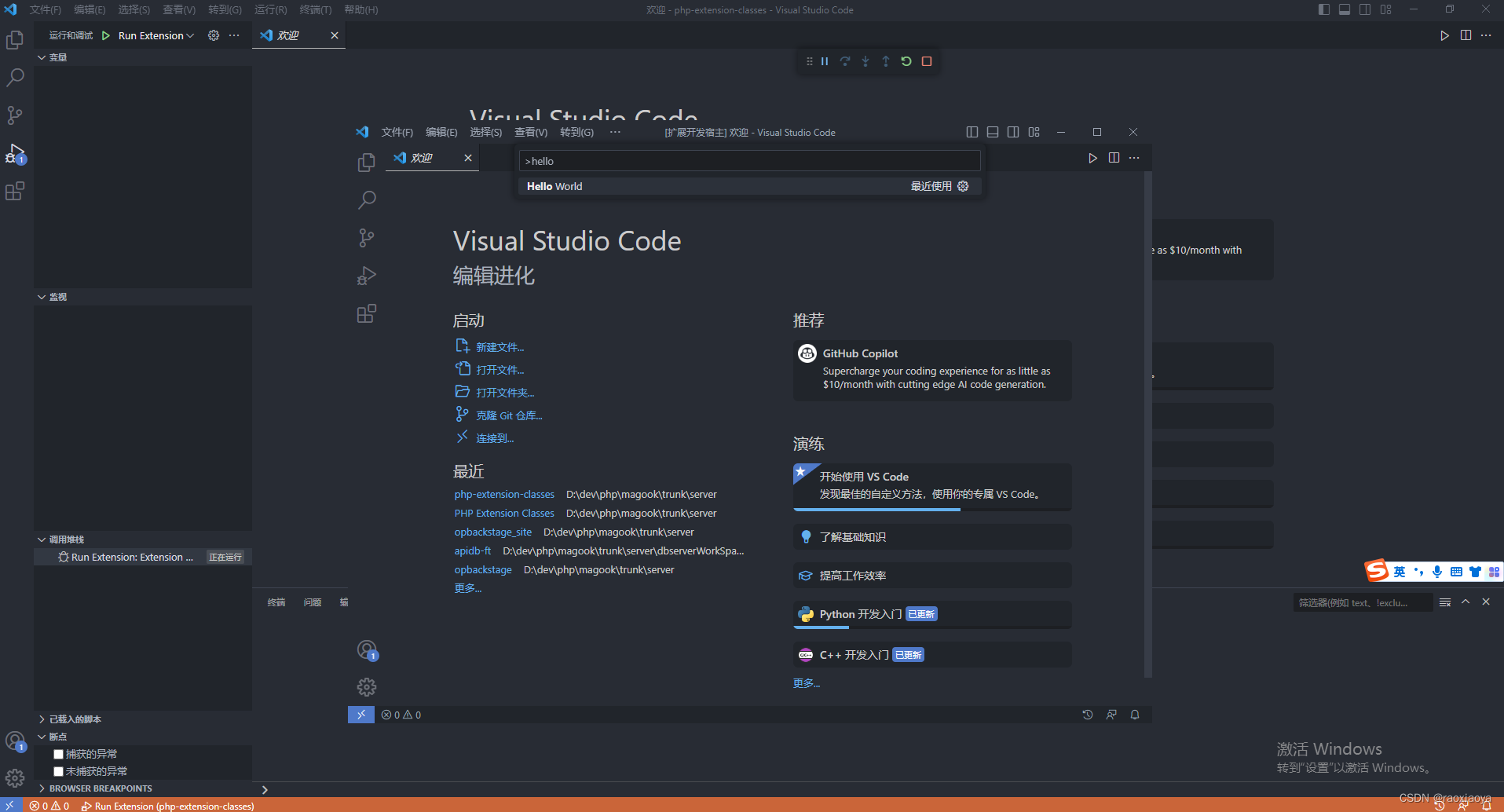The height and width of the screenshot is (812, 1504).
Task: Open GitHub Copilot recommendation card
Action: pyautogui.click(x=932, y=370)
